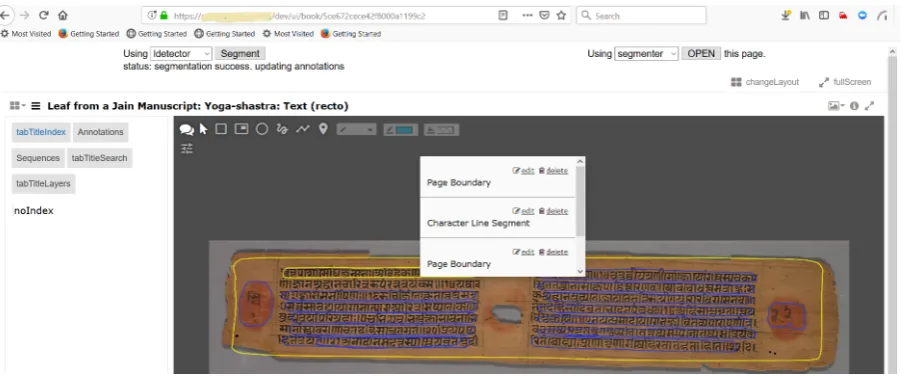921x376 pixels.
Task: Delete the Character Line Segment annotation
Action: pos(553,211)
